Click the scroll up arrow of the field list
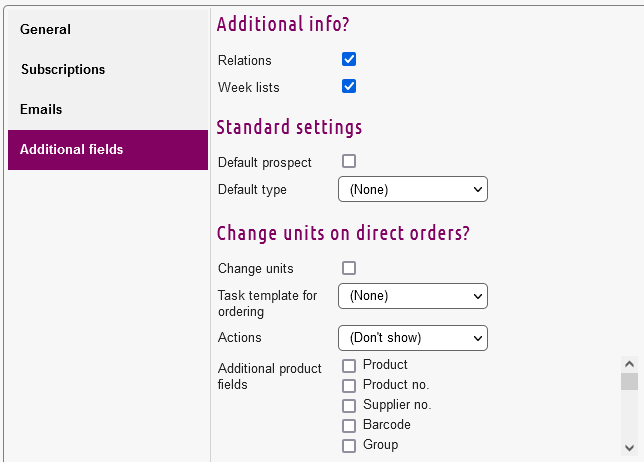 (629, 365)
